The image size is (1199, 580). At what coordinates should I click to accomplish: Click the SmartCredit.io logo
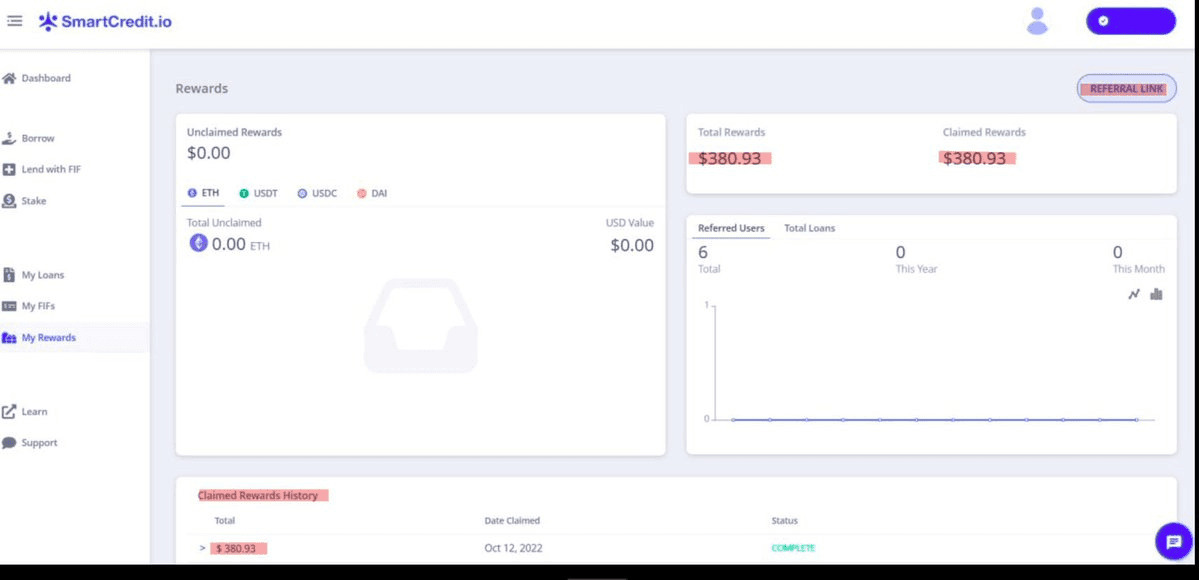[106, 21]
